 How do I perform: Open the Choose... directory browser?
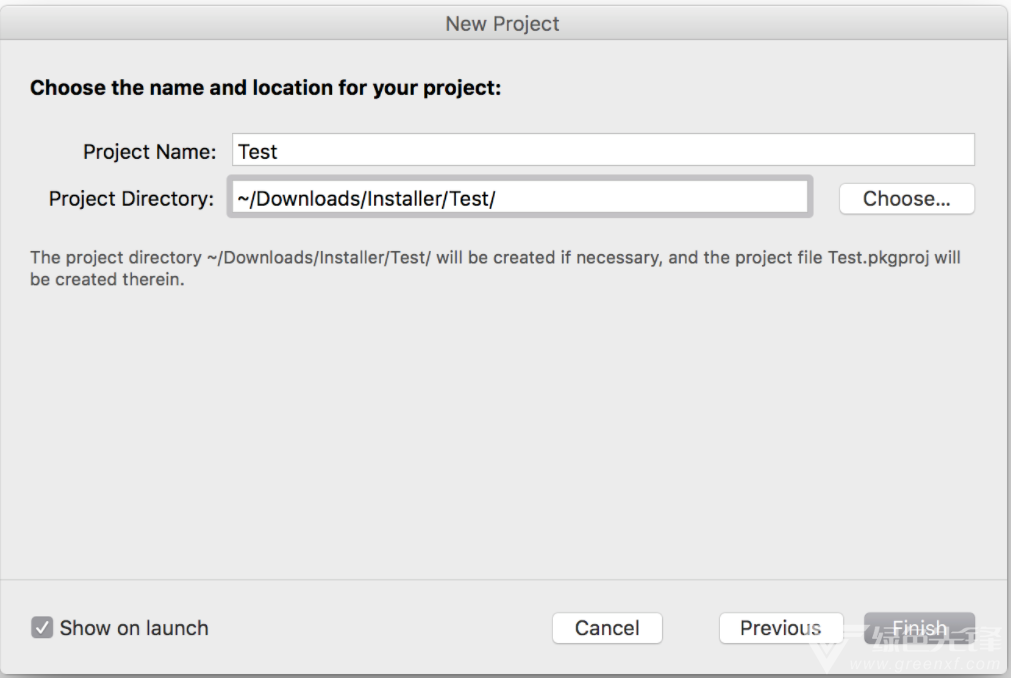pos(907,199)
